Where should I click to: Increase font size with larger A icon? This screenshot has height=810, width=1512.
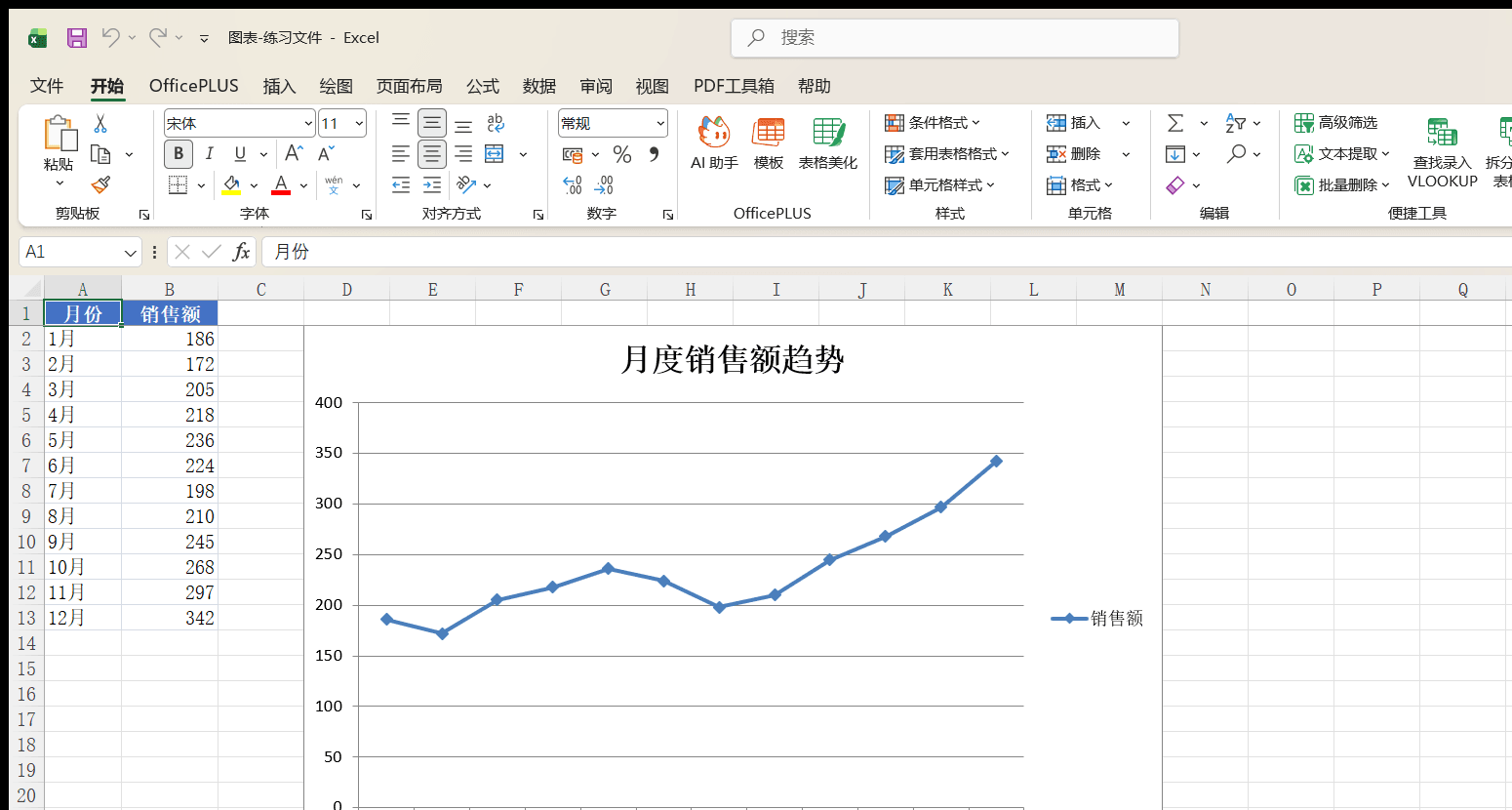click(x=294, y=153)
